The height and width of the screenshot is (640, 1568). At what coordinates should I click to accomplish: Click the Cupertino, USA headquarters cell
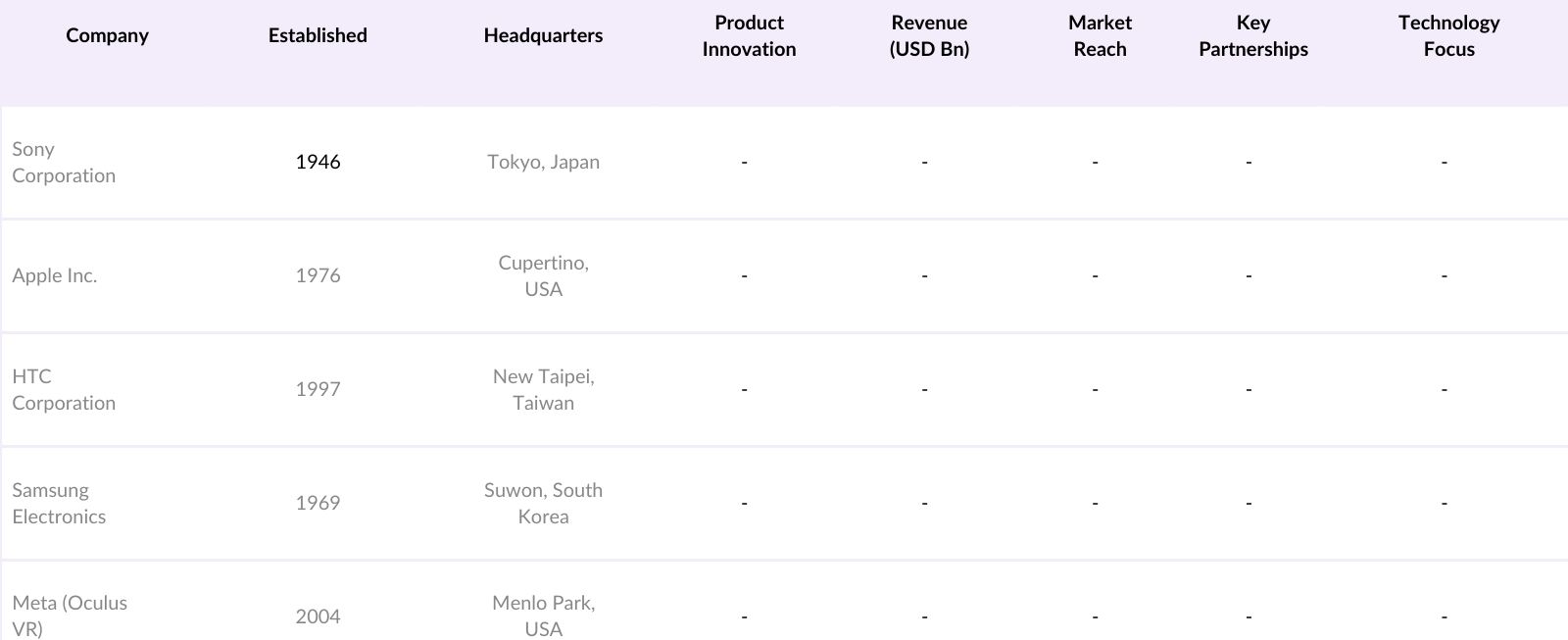tap(543, 276)
